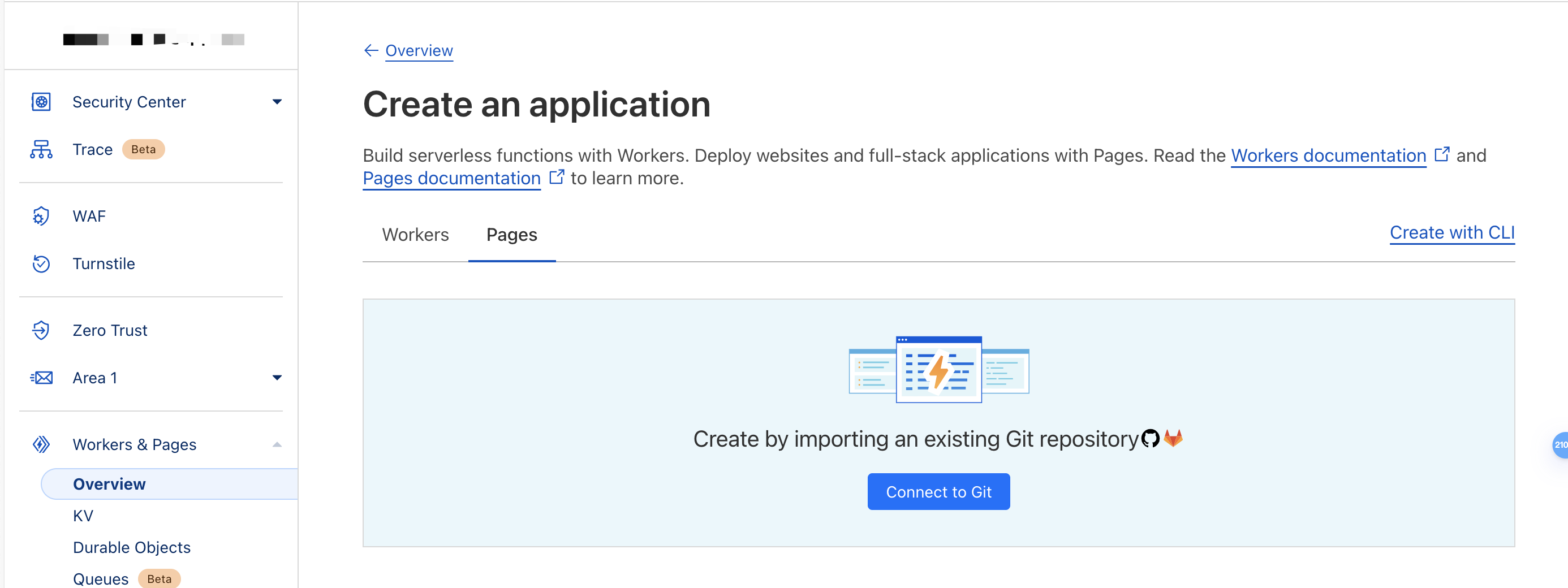The image size is (1568, 588).
Task: Click the Turnstile checkmark icon
Action: click(x=41, y=263)
